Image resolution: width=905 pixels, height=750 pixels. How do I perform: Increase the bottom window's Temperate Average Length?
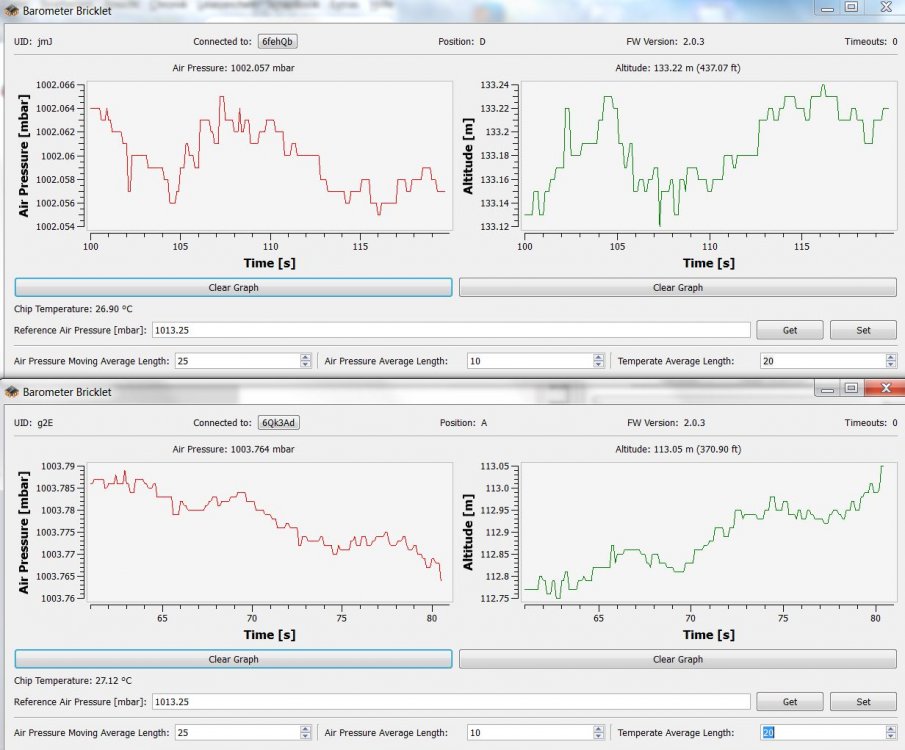[889, 729]
